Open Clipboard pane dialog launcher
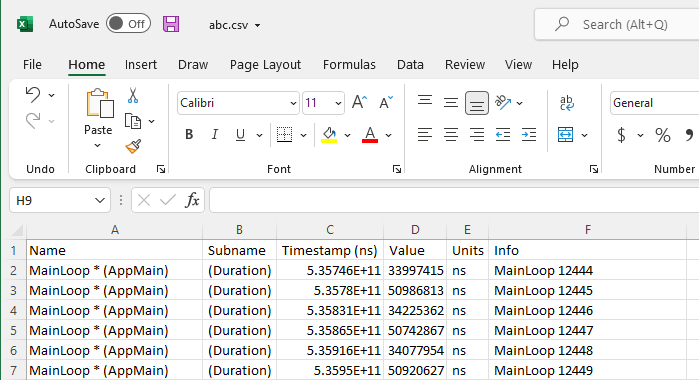This screenshot has height=380, width=699. (x=161, y=169)
